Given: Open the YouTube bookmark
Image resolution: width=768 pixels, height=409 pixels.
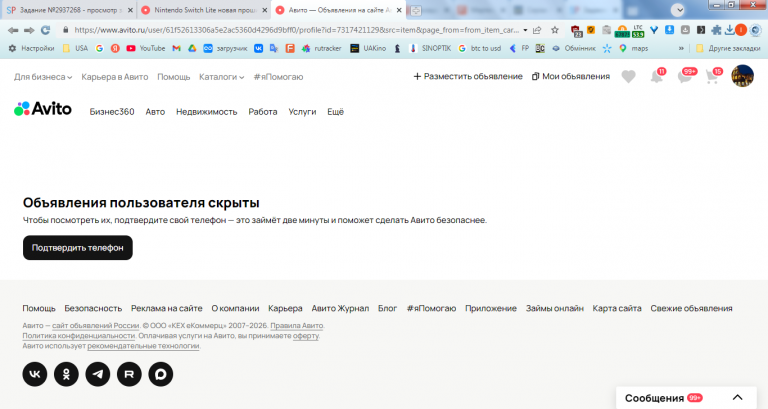Looking at the screenshot, I should click(x=145, y=48).
